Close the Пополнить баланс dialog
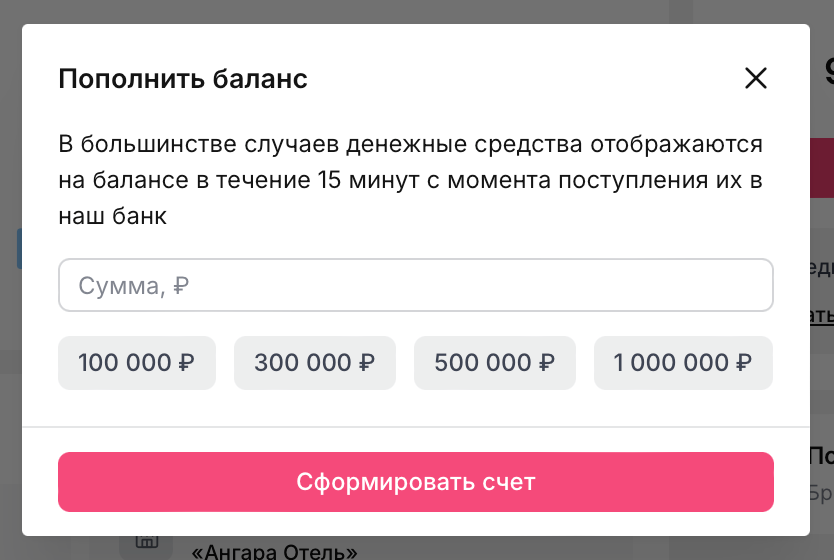The width and height of the screenshot is (834, 560). (x=756, y=79)
